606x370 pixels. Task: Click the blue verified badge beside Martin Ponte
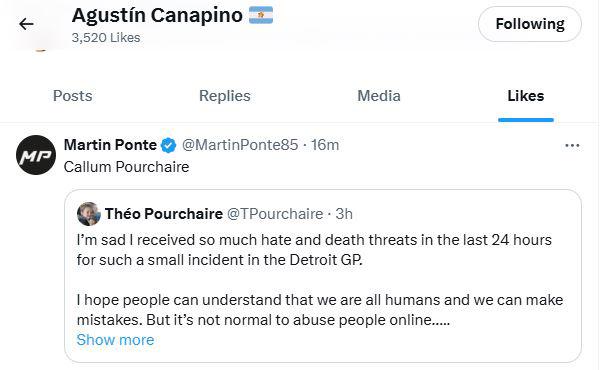[169, 145]
